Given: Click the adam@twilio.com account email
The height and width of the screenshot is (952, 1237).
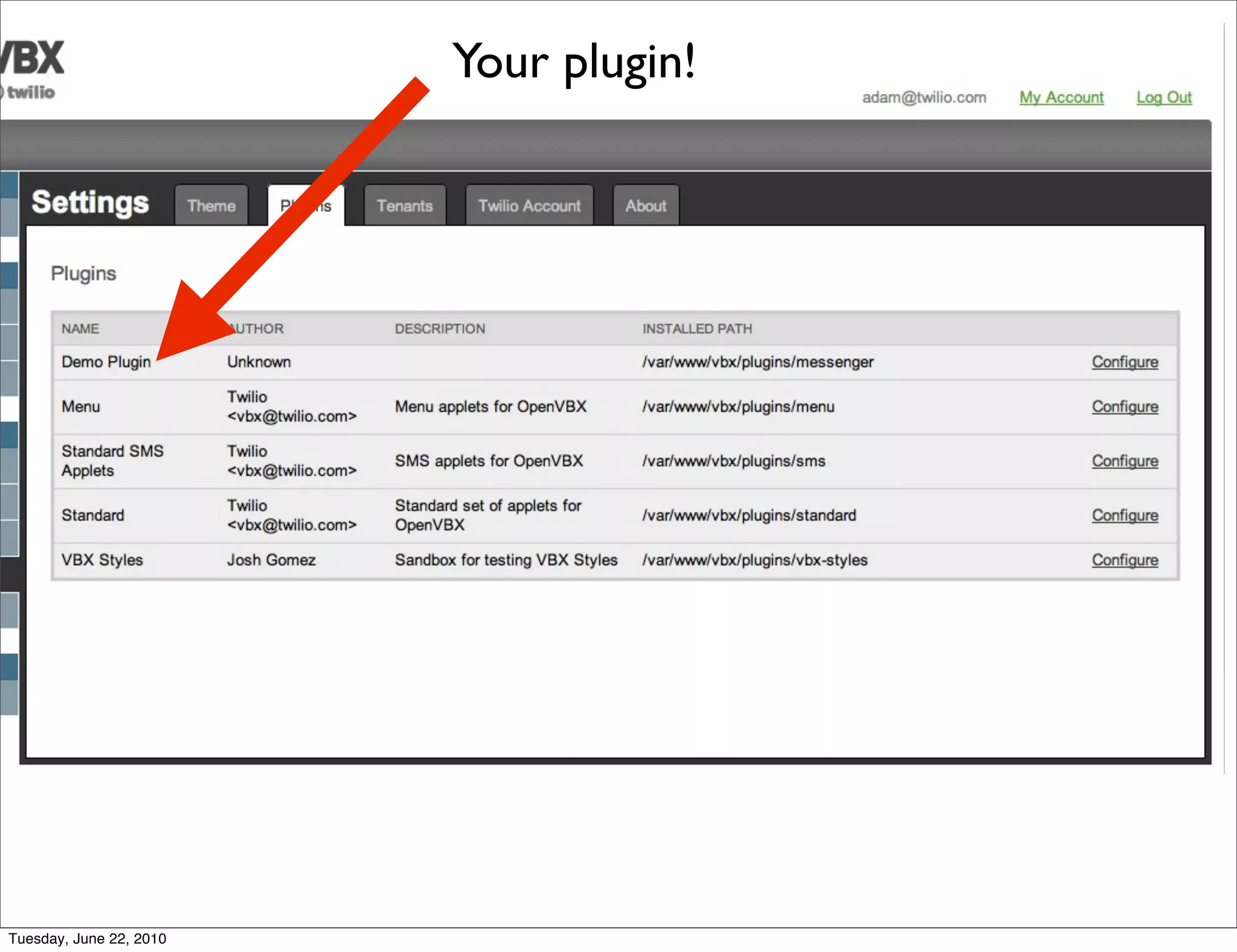Looking at the screenshot, I should pos(924,97).
